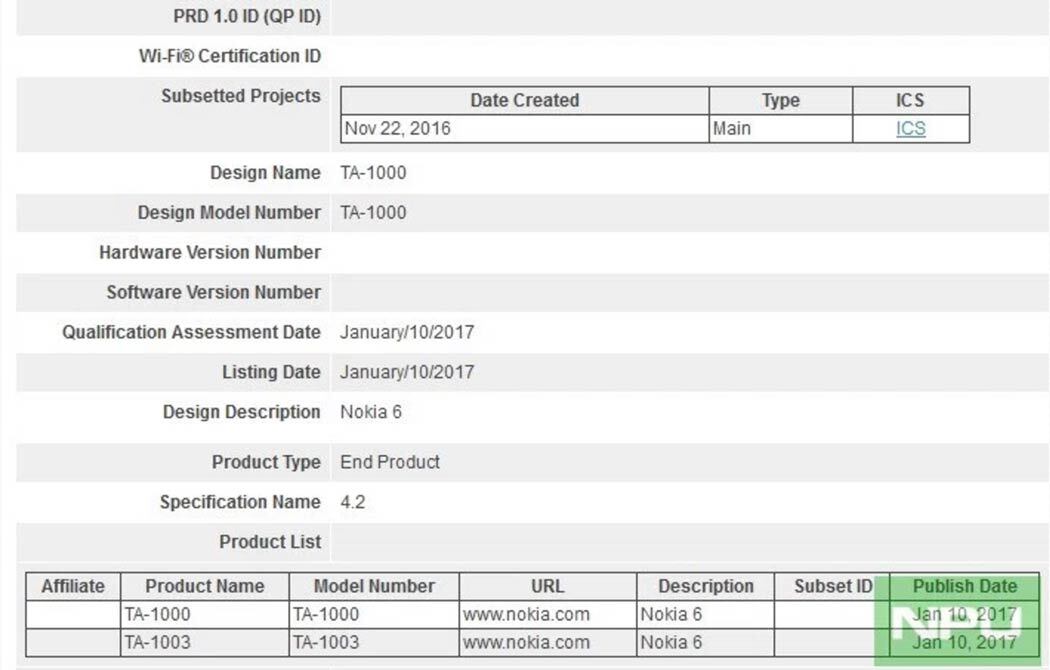This screenshot has height=670, width=1050.
Task: Select the Main type cell
Action: point(732,128)
